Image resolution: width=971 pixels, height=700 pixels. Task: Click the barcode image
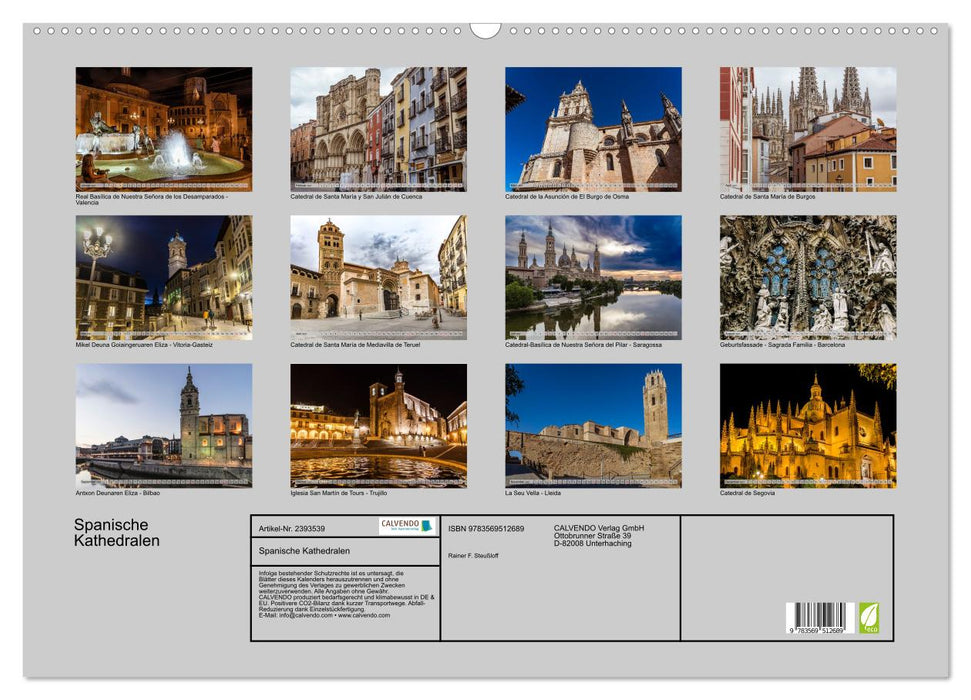click(820, 618)
